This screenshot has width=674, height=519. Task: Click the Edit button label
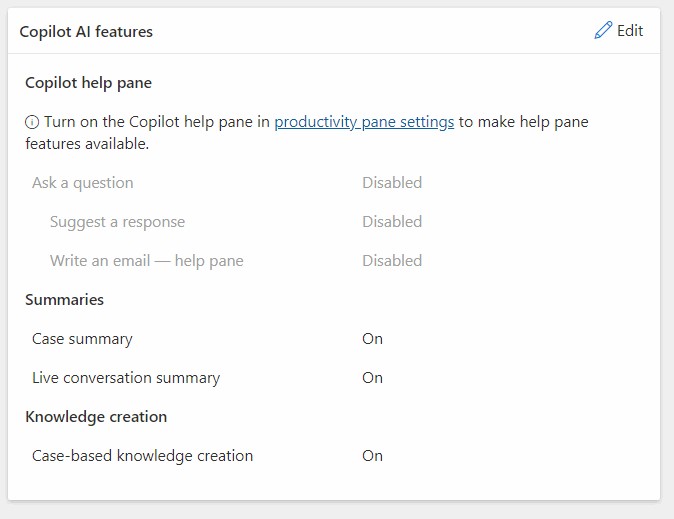630,31
